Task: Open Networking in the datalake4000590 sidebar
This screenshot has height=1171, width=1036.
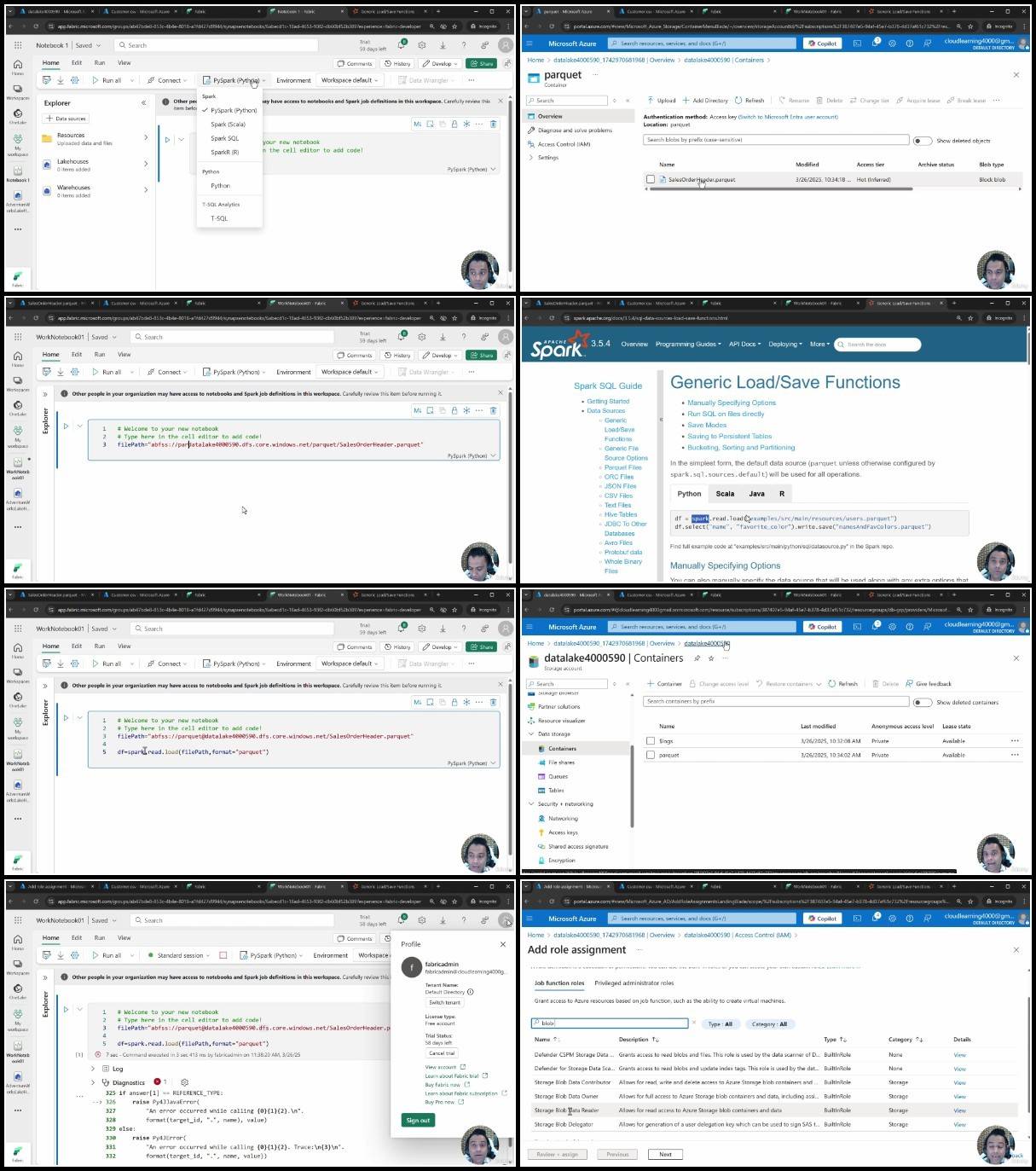Action: point(563,819)
